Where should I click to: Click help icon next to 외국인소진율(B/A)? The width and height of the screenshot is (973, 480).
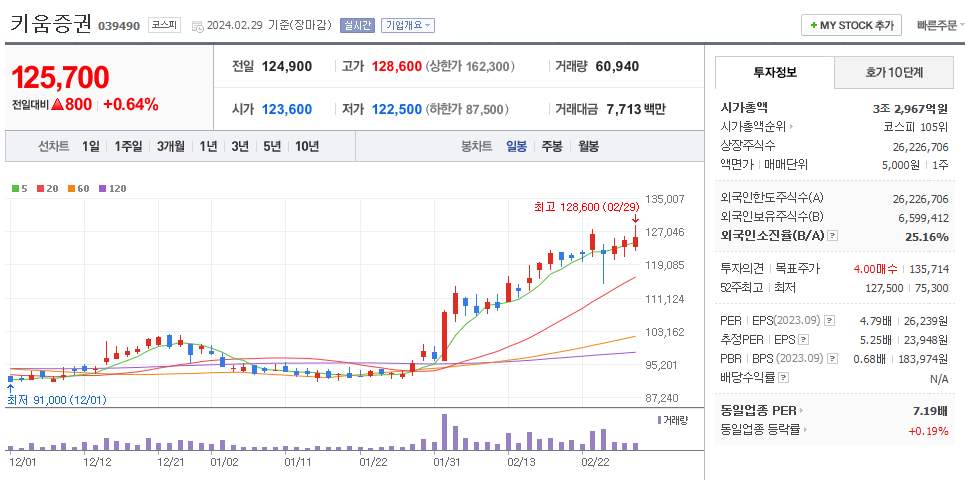coord(833,236)
